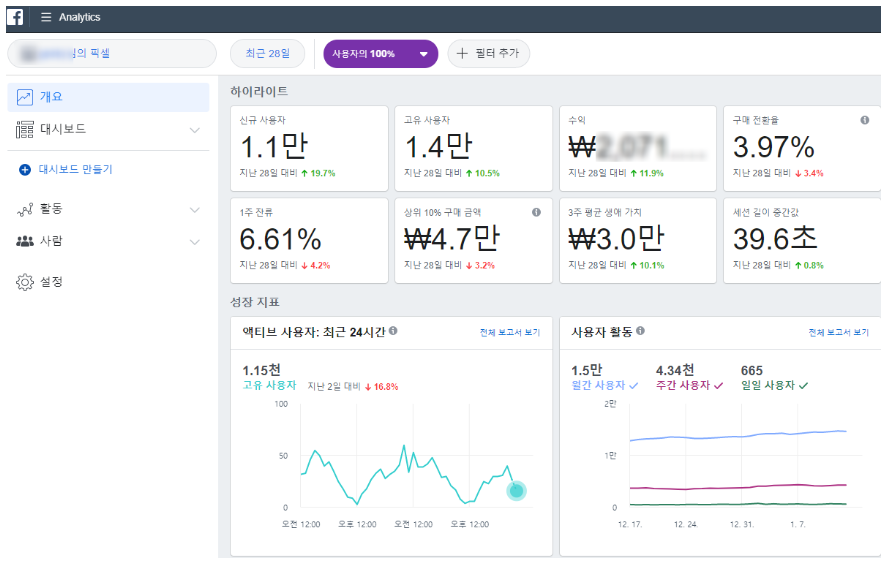Image resolution: width=893 pixels, height=571 pixels.
Task: Click the 필터 추가 button
Action: pos(489,54)
